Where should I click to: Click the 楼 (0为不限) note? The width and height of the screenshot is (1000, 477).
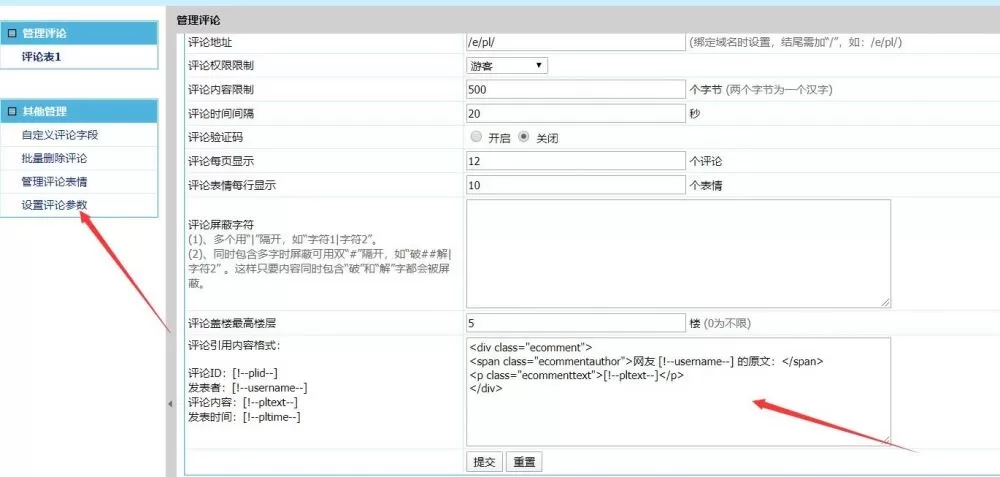coord(720,323)
